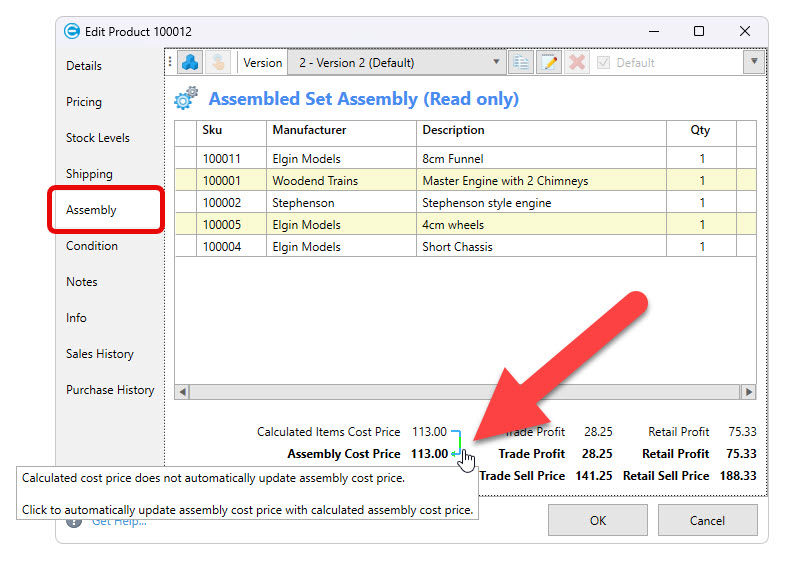Toggle the Default version checkbox
793x563 pixels.
(603, 62)
